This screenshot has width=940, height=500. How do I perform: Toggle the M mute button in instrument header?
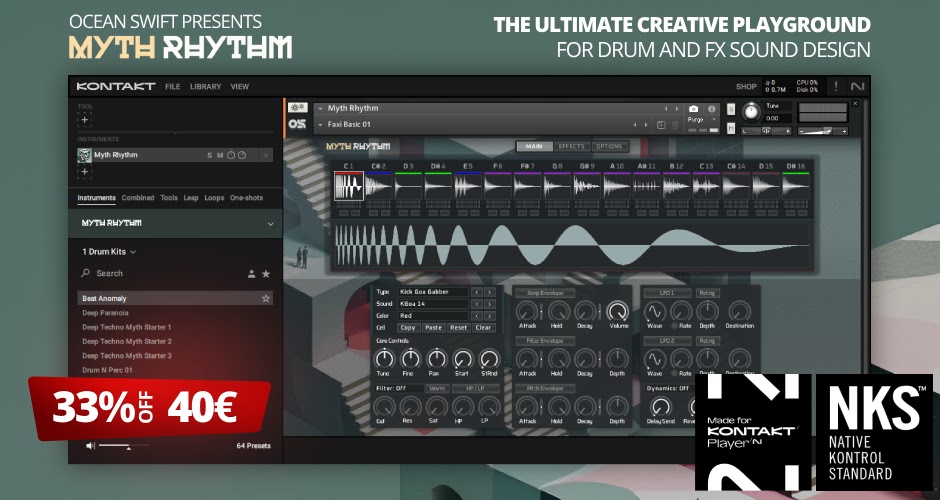(x=731, y=128)
